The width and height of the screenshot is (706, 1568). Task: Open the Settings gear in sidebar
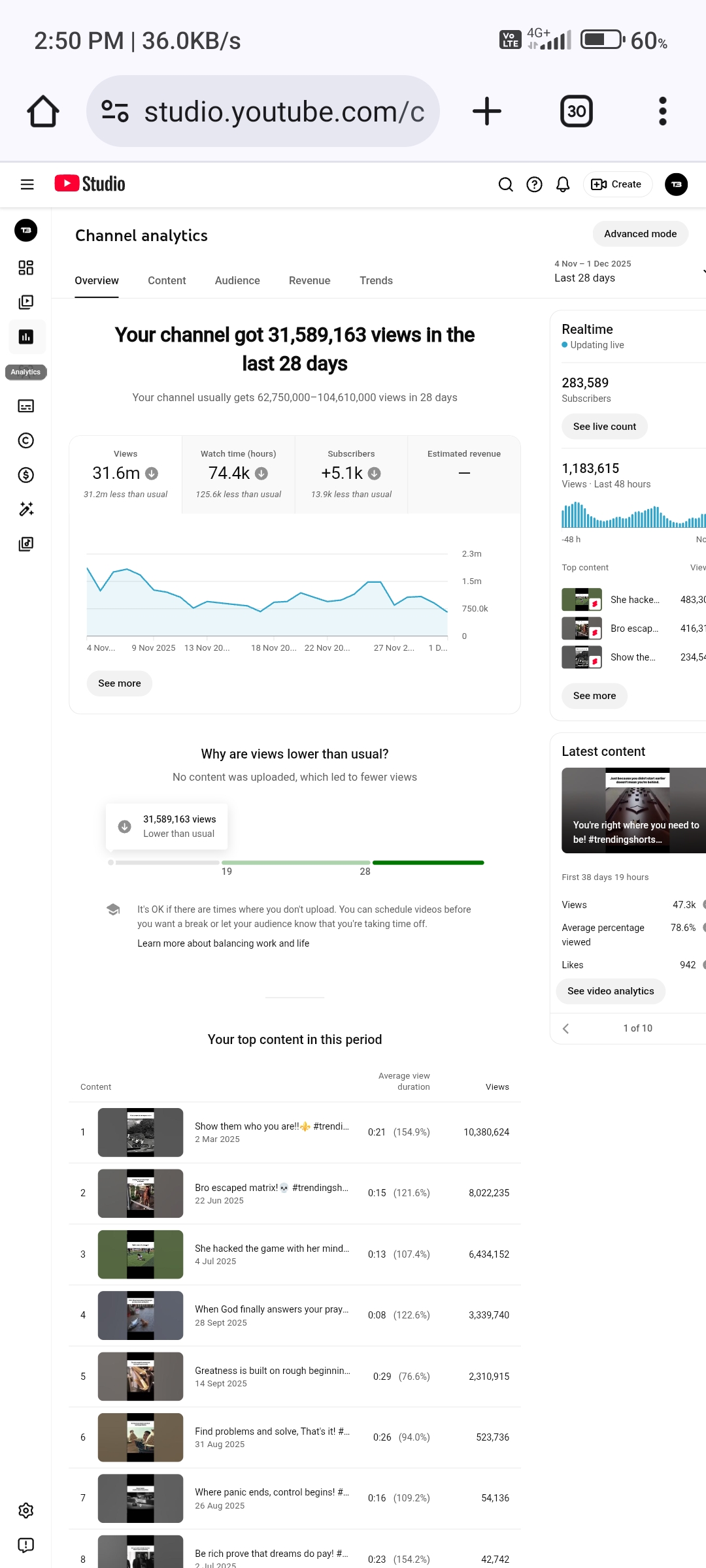tap(25, 1511)
